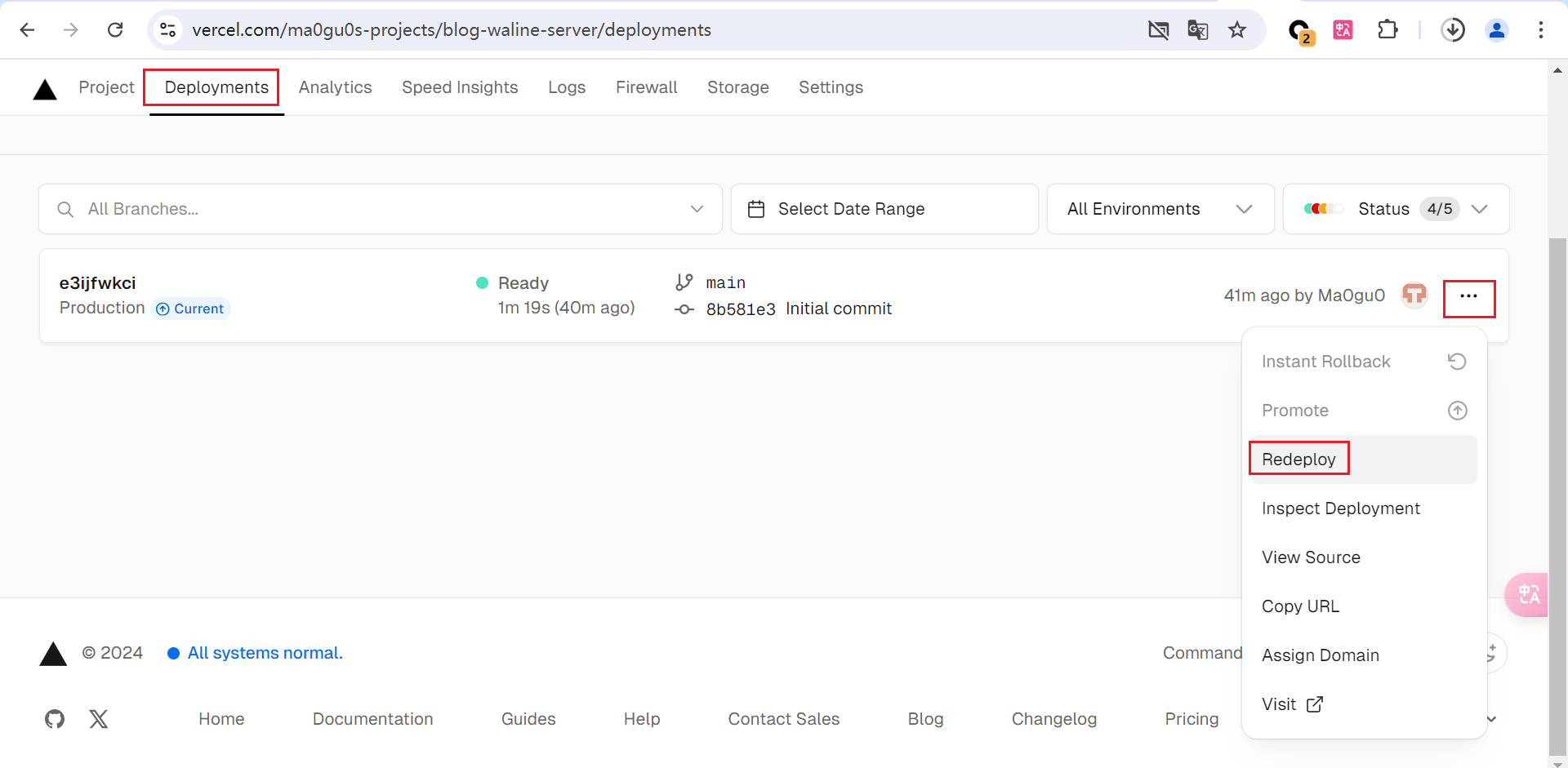Click the Vercel logo in footer

(53, 654)
